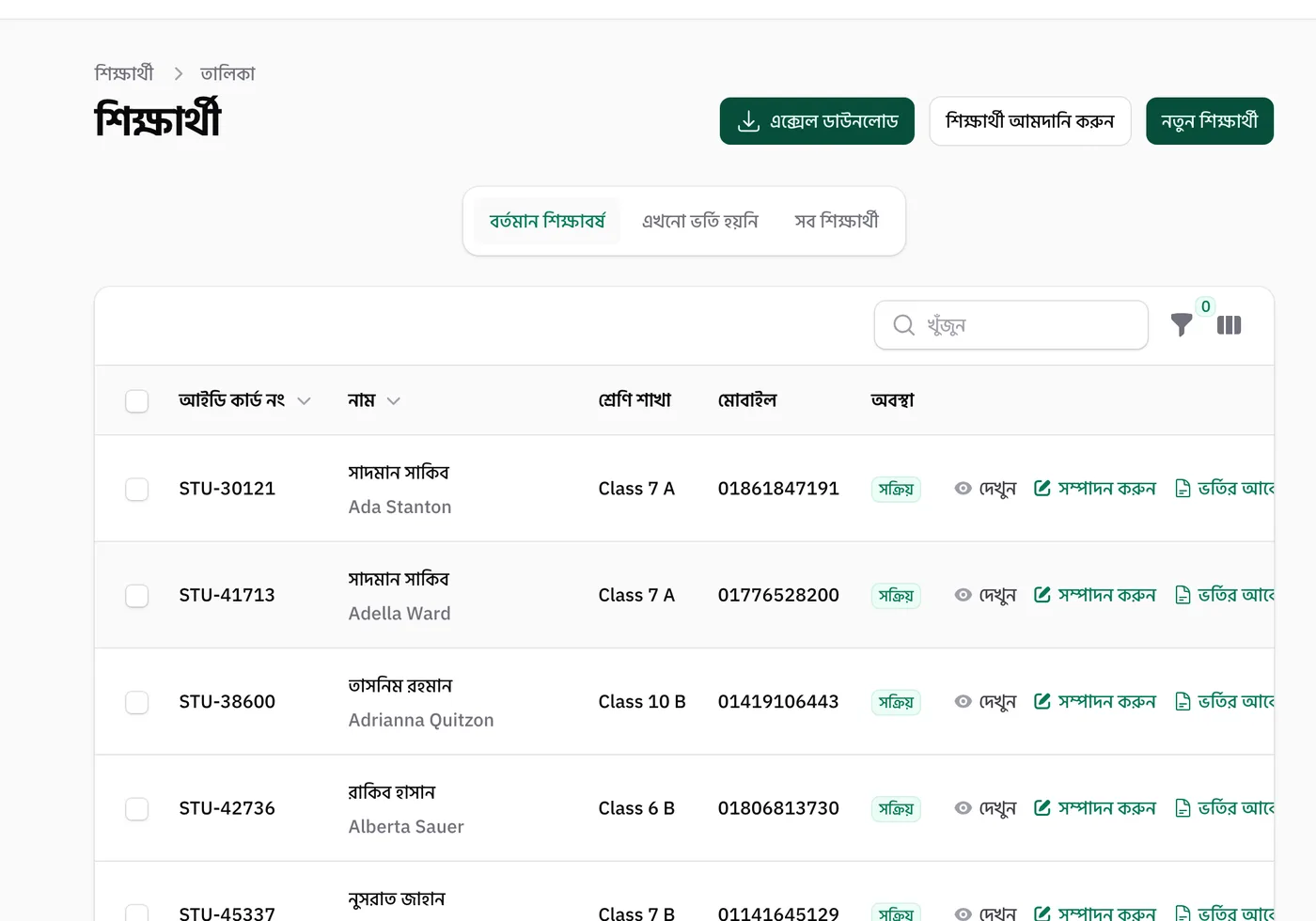1316x921 pixels.
Task: Click mobile number 01776528200
Action: (x=778, y=595)
